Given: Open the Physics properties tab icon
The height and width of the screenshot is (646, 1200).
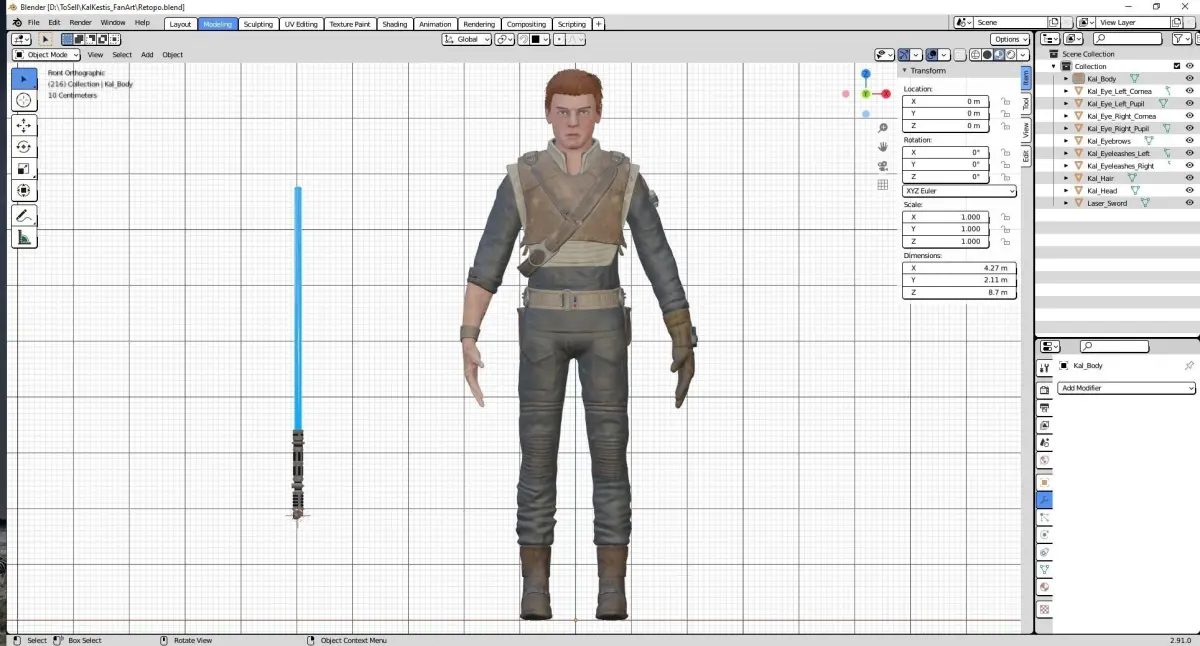Looking at the screenshot, I should tap(1044, 535).
